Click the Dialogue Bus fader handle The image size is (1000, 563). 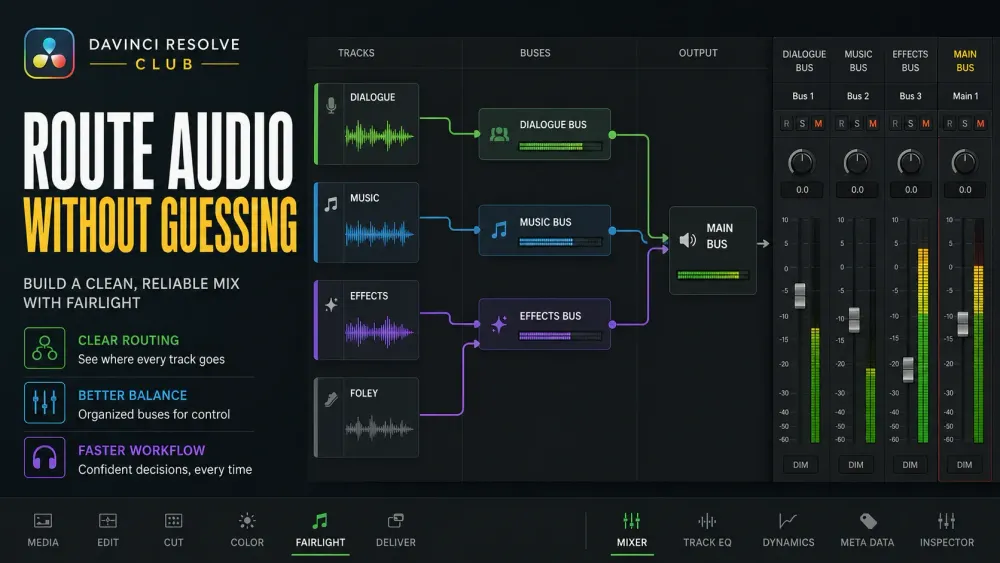tap(800, 296)
